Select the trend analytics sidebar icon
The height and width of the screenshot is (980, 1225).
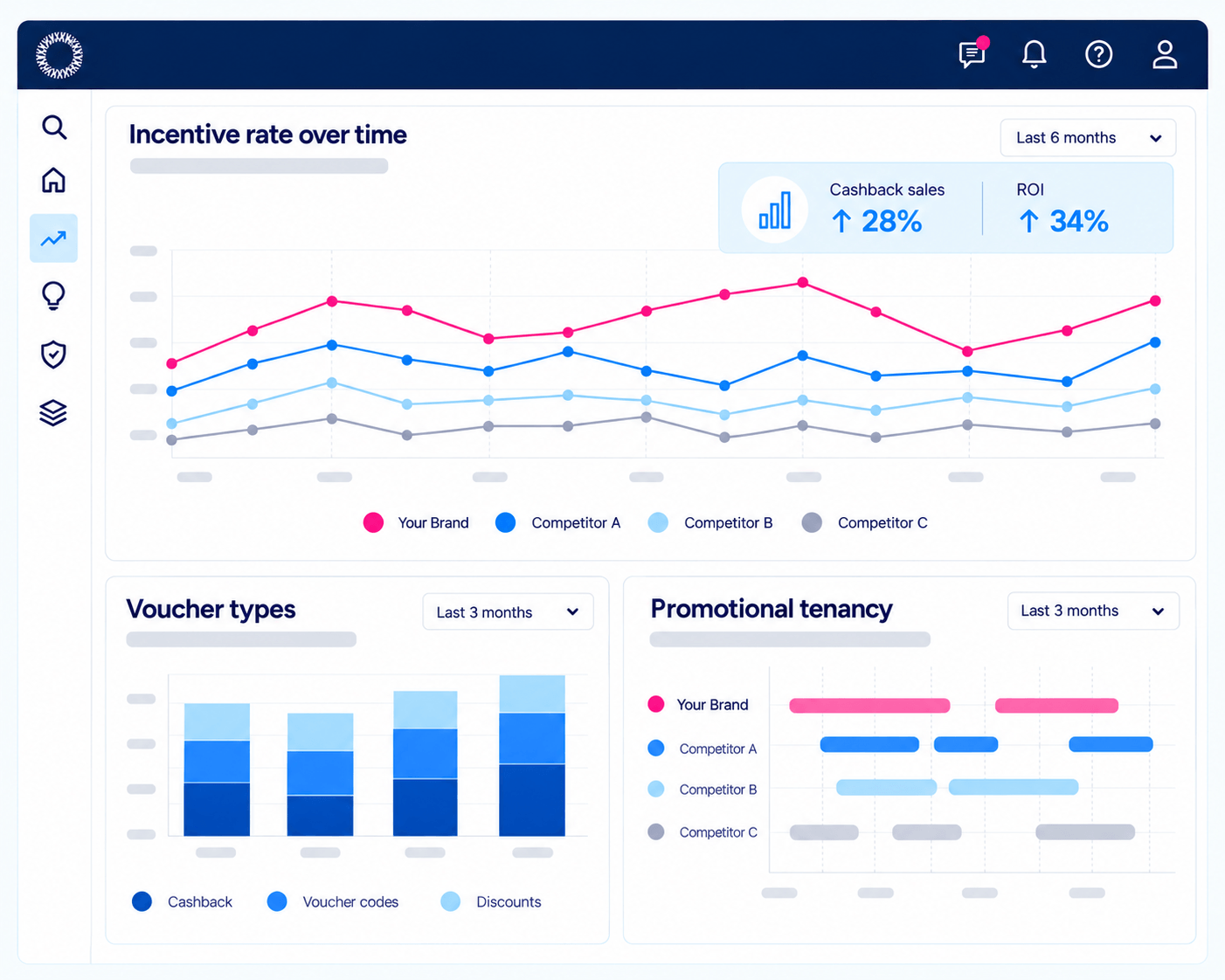[53, 238]
